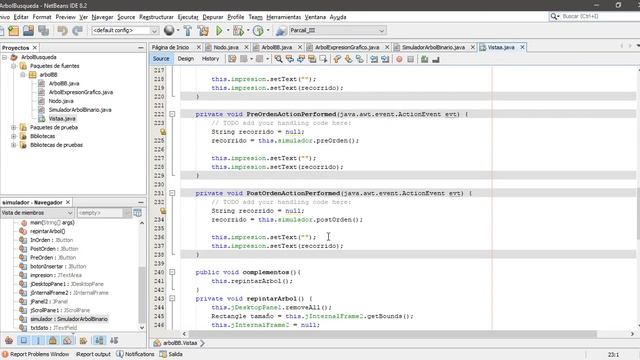Click the Redo arrow icon
This screenshot has width=640, height=360.
[77, 31]
